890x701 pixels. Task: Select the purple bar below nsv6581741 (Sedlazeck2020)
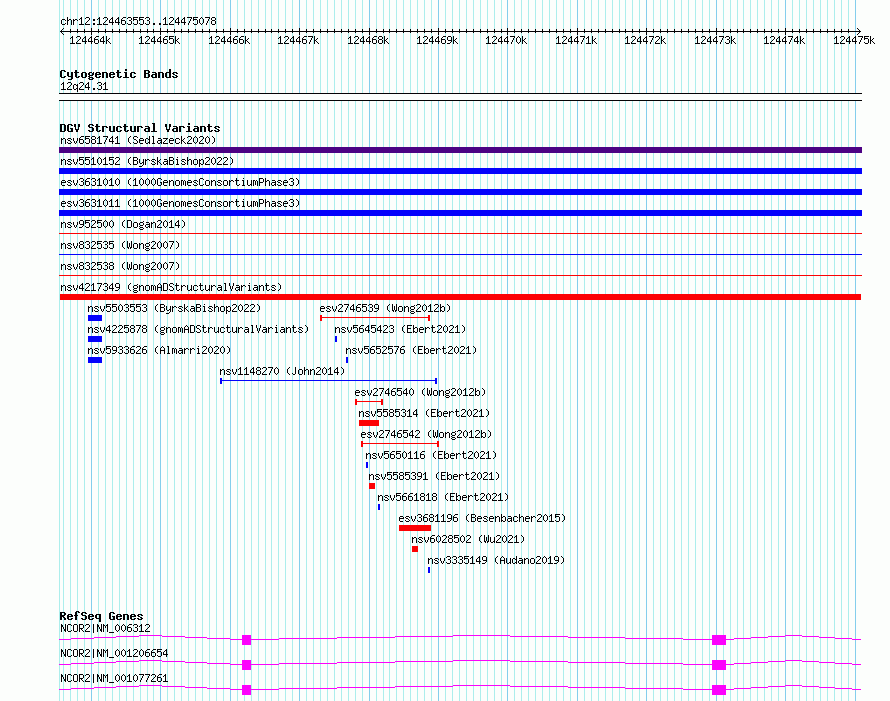click(x=460, y=150)
